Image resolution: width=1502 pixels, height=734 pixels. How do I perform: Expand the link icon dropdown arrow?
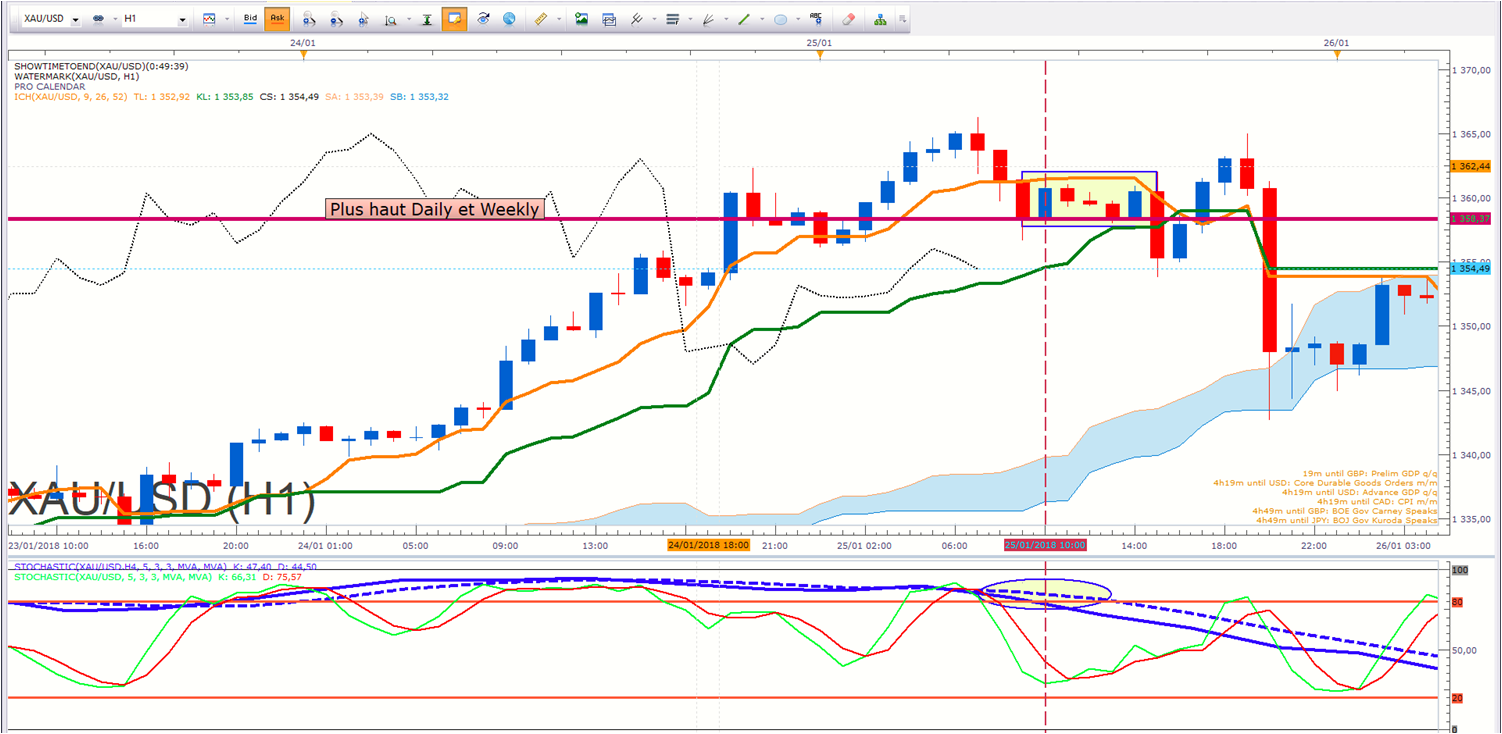113,19
